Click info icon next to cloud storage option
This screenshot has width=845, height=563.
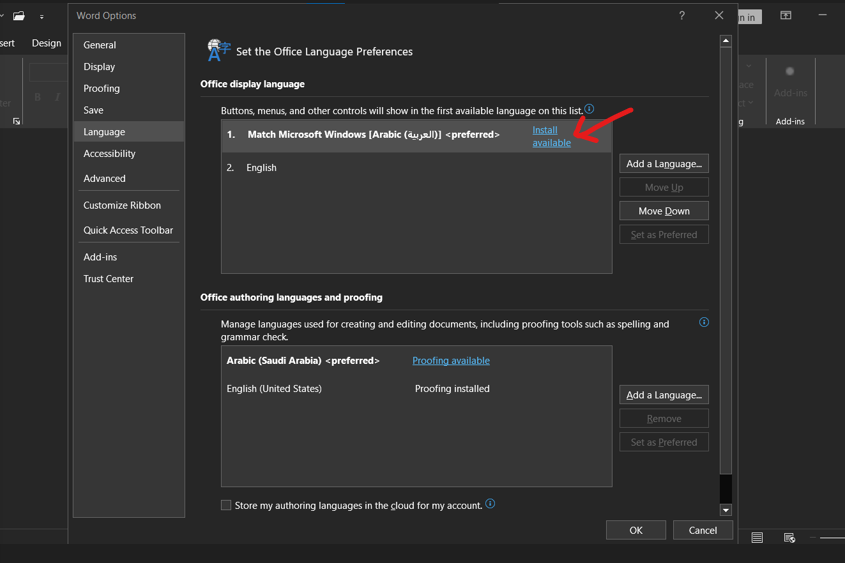(x=490, y=504)
